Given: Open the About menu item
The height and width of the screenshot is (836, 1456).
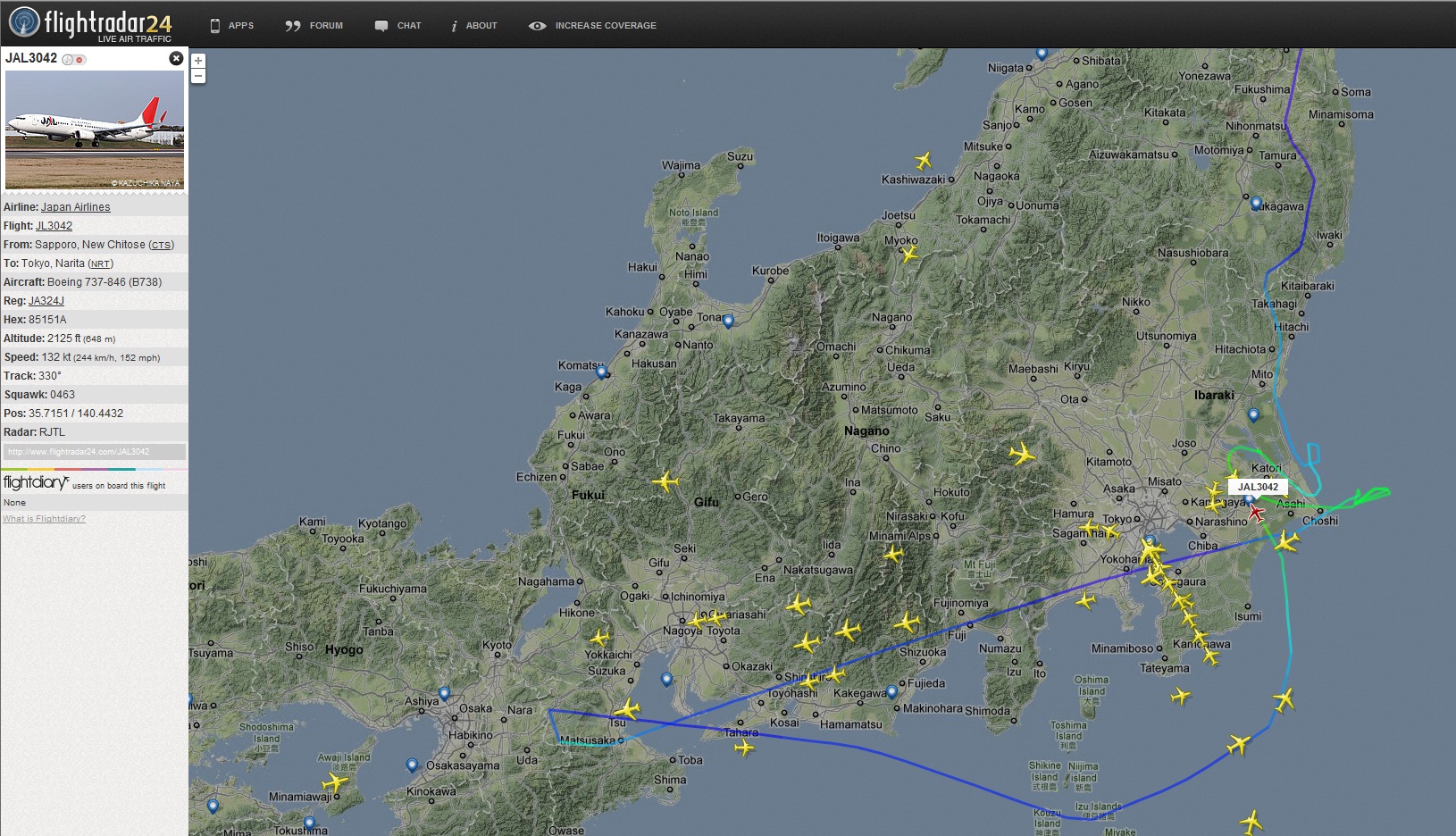Looking at the screenshot, I should click(x=473, y=26).
